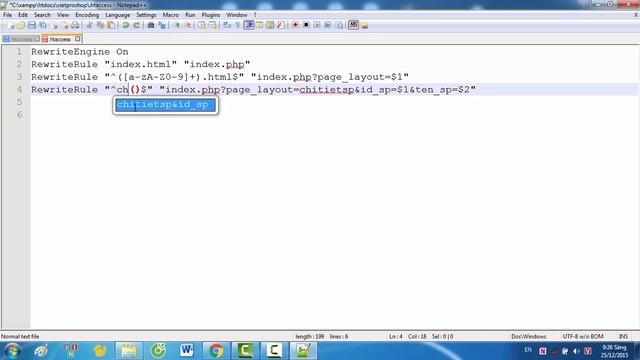Click the Dos\Windows line-ending status field

pos(529,337)
